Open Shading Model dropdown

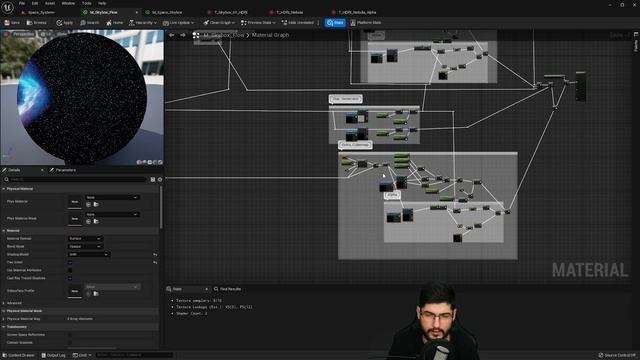[89, 255]
